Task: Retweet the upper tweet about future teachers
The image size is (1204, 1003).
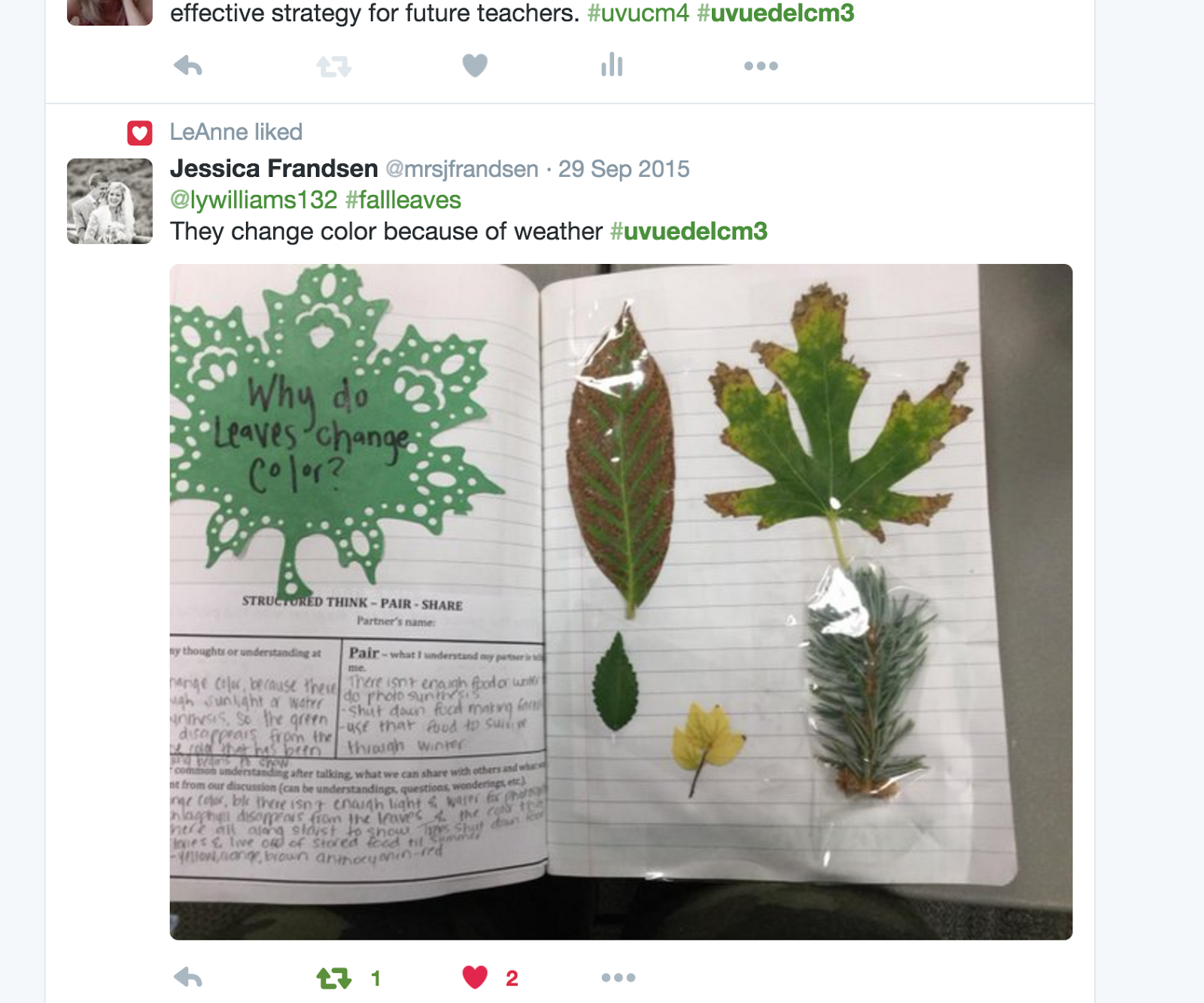Action: click(333, 67)
